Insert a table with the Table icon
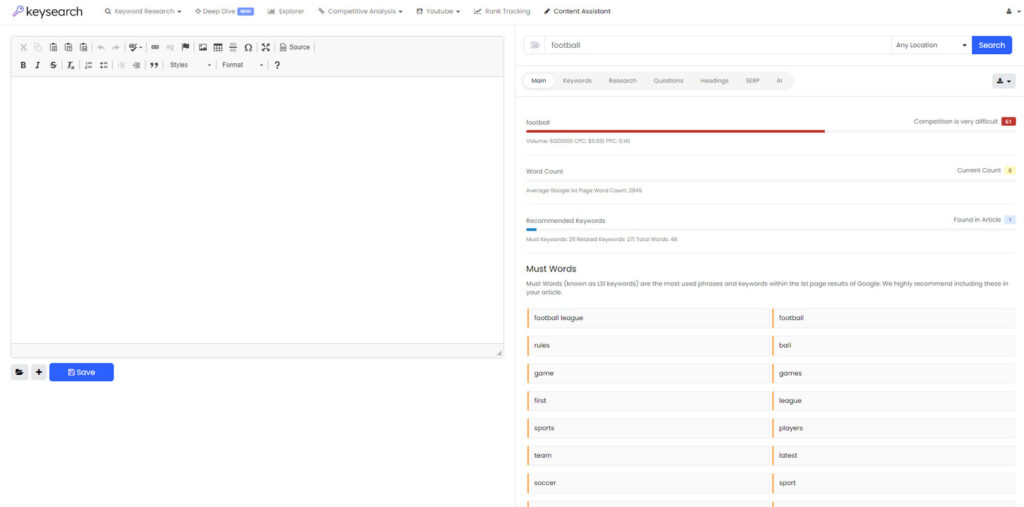Screen dimensions: 1024x507 click(218, 47)
